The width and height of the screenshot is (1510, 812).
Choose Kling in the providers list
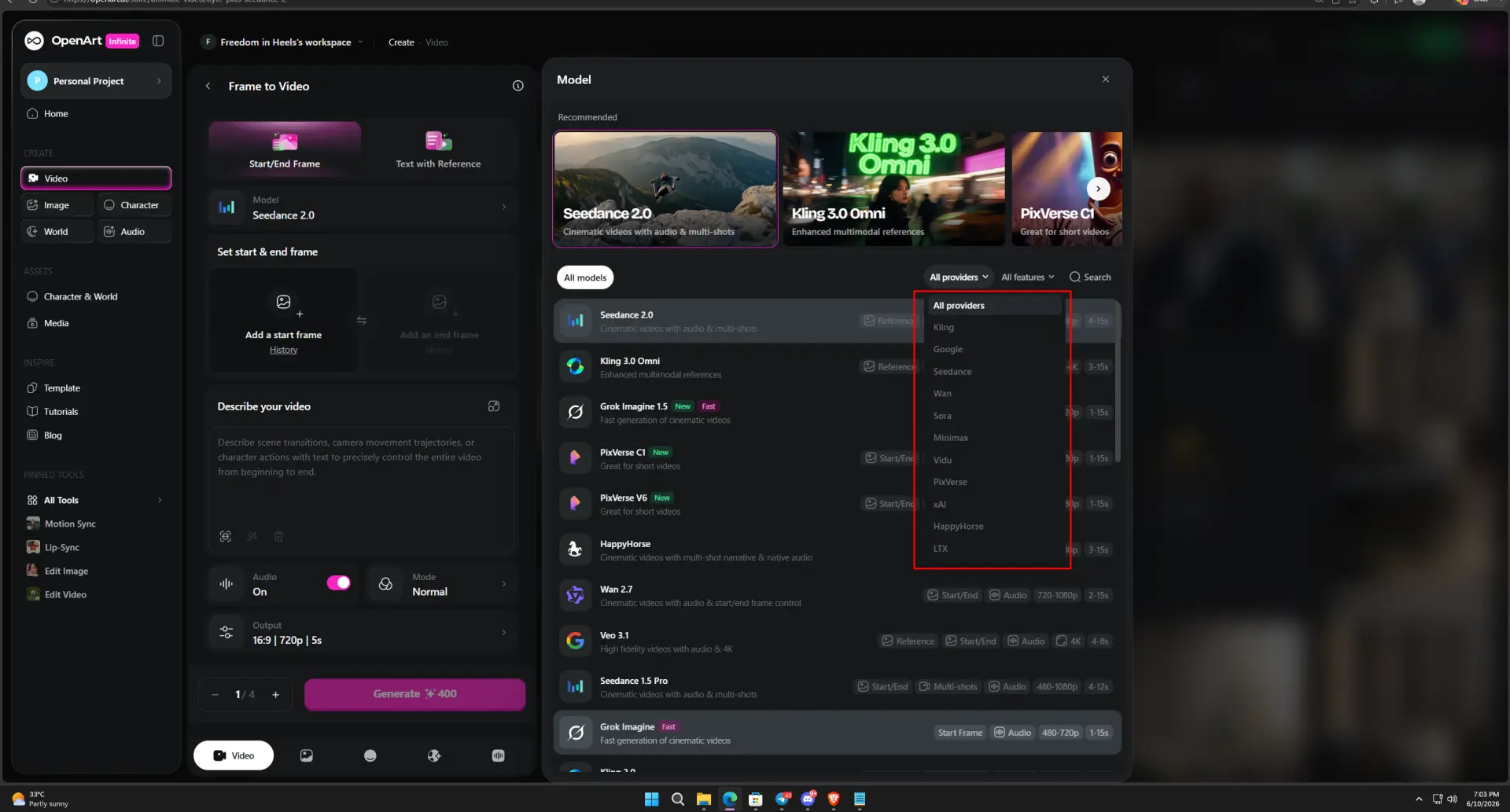[x=993, y=328]
